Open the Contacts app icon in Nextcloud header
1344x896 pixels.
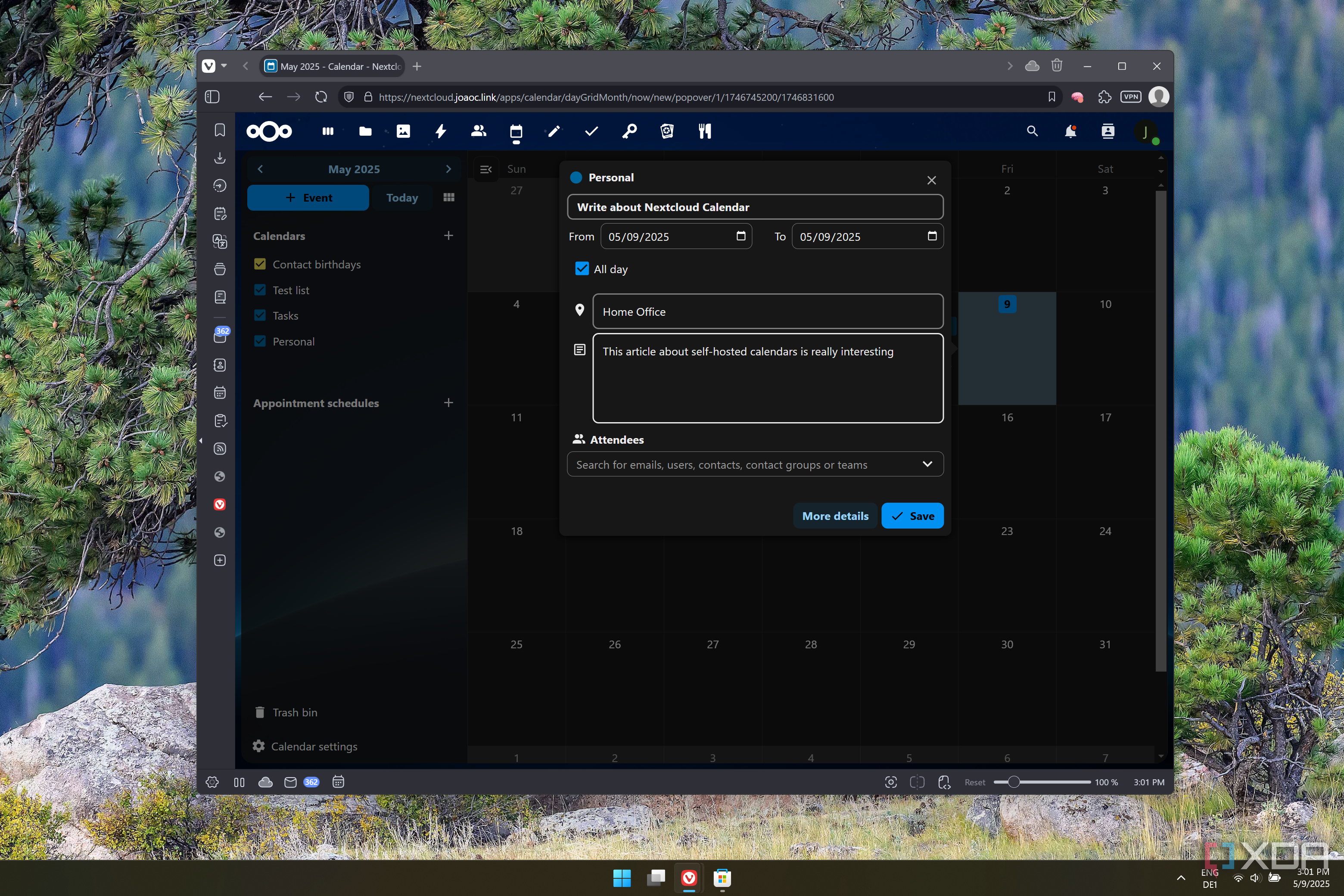[478, 131]
